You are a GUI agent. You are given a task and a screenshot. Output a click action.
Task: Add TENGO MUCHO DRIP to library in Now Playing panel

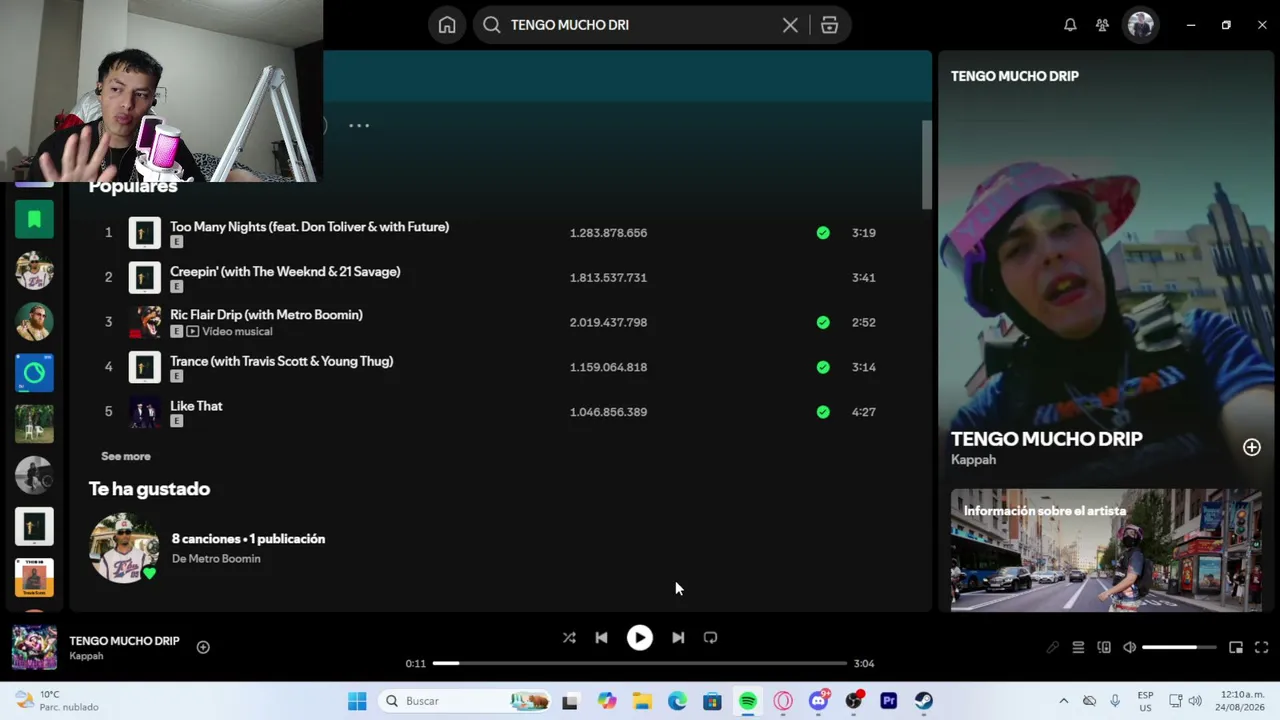pos(1252,447)
